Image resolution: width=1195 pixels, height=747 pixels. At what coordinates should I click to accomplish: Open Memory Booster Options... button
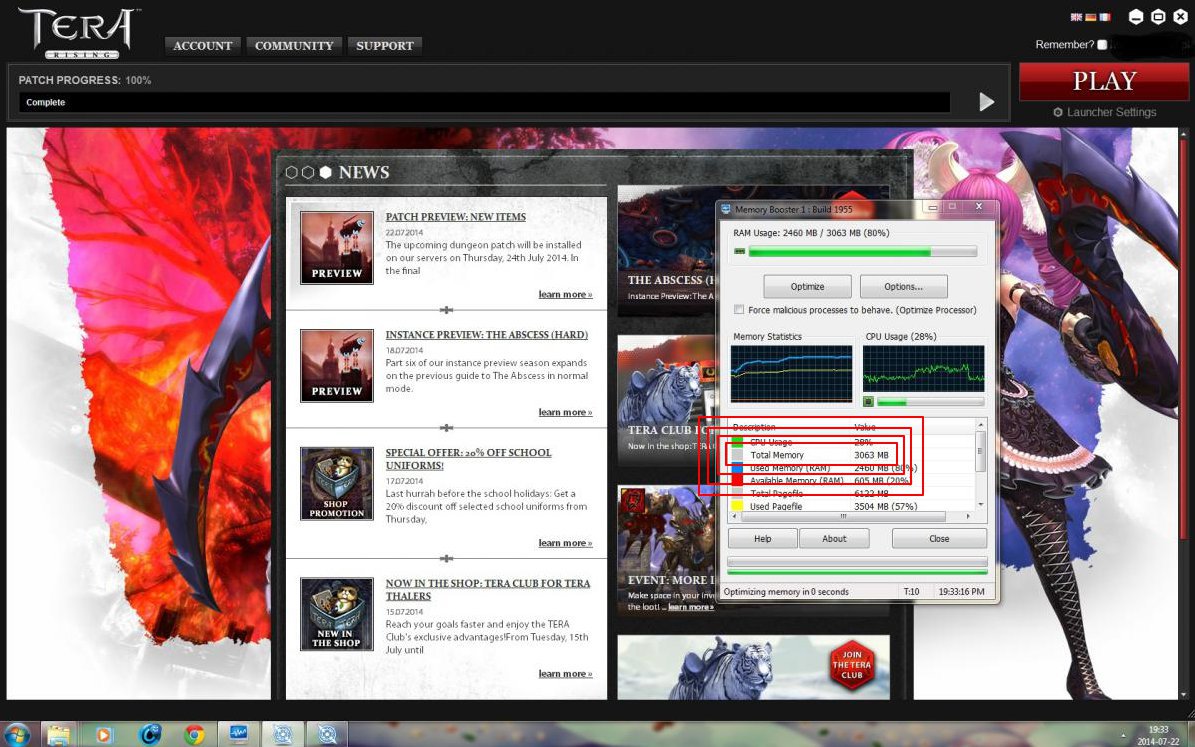click(903, 287)
